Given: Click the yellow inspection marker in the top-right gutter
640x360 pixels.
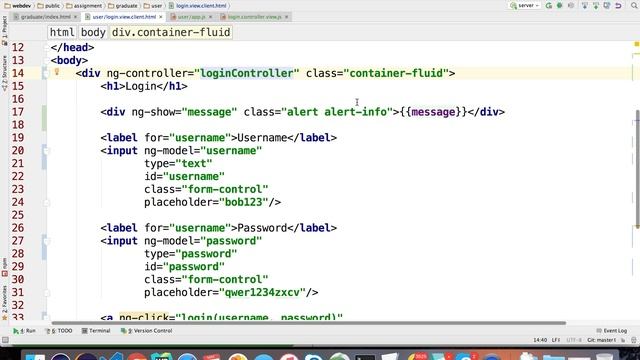Looking at the screenshot, I should coord(636,44).
